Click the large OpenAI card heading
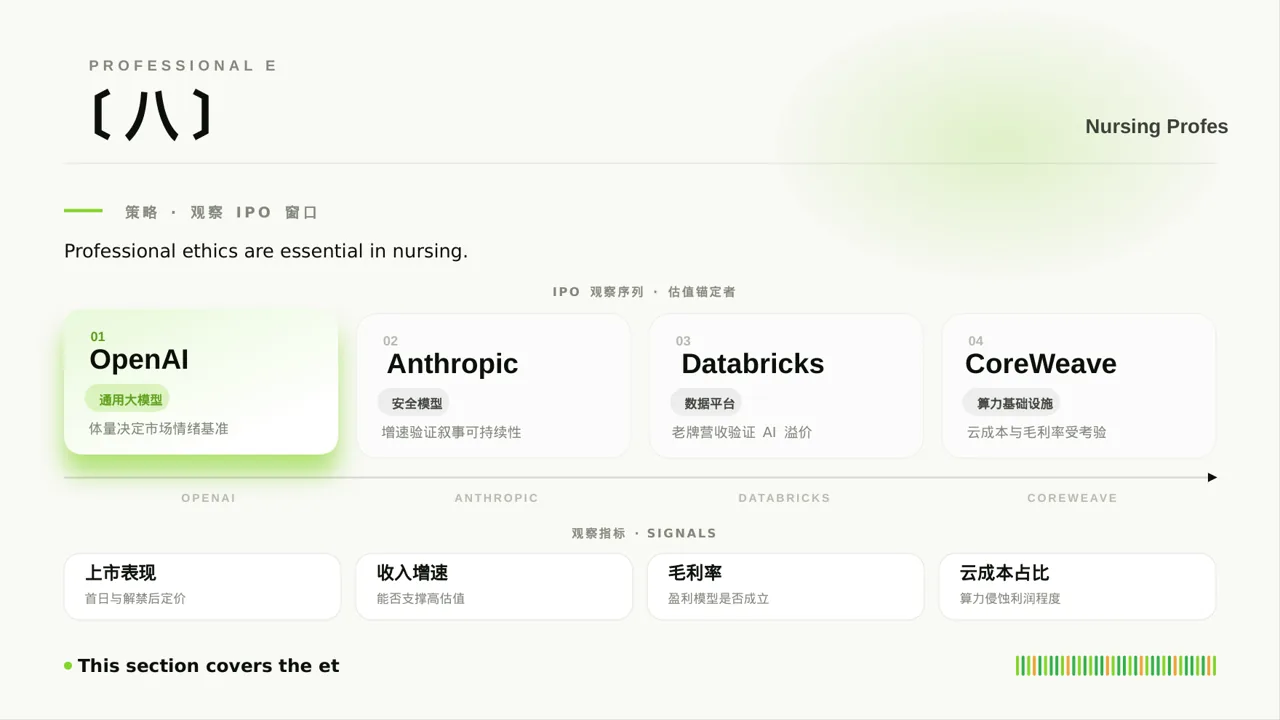1280x720 pixels. click(x=139, y=360)
